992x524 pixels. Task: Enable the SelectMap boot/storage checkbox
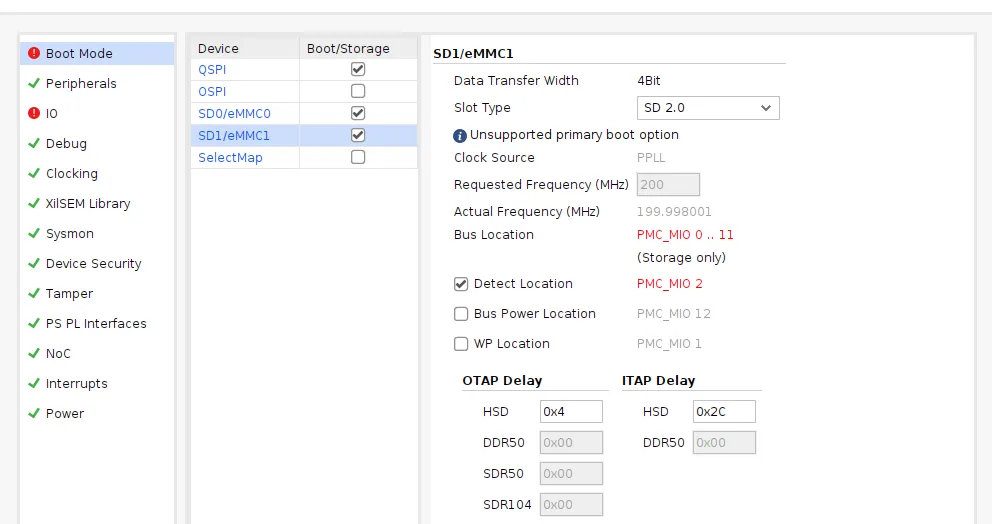[358, 157]
